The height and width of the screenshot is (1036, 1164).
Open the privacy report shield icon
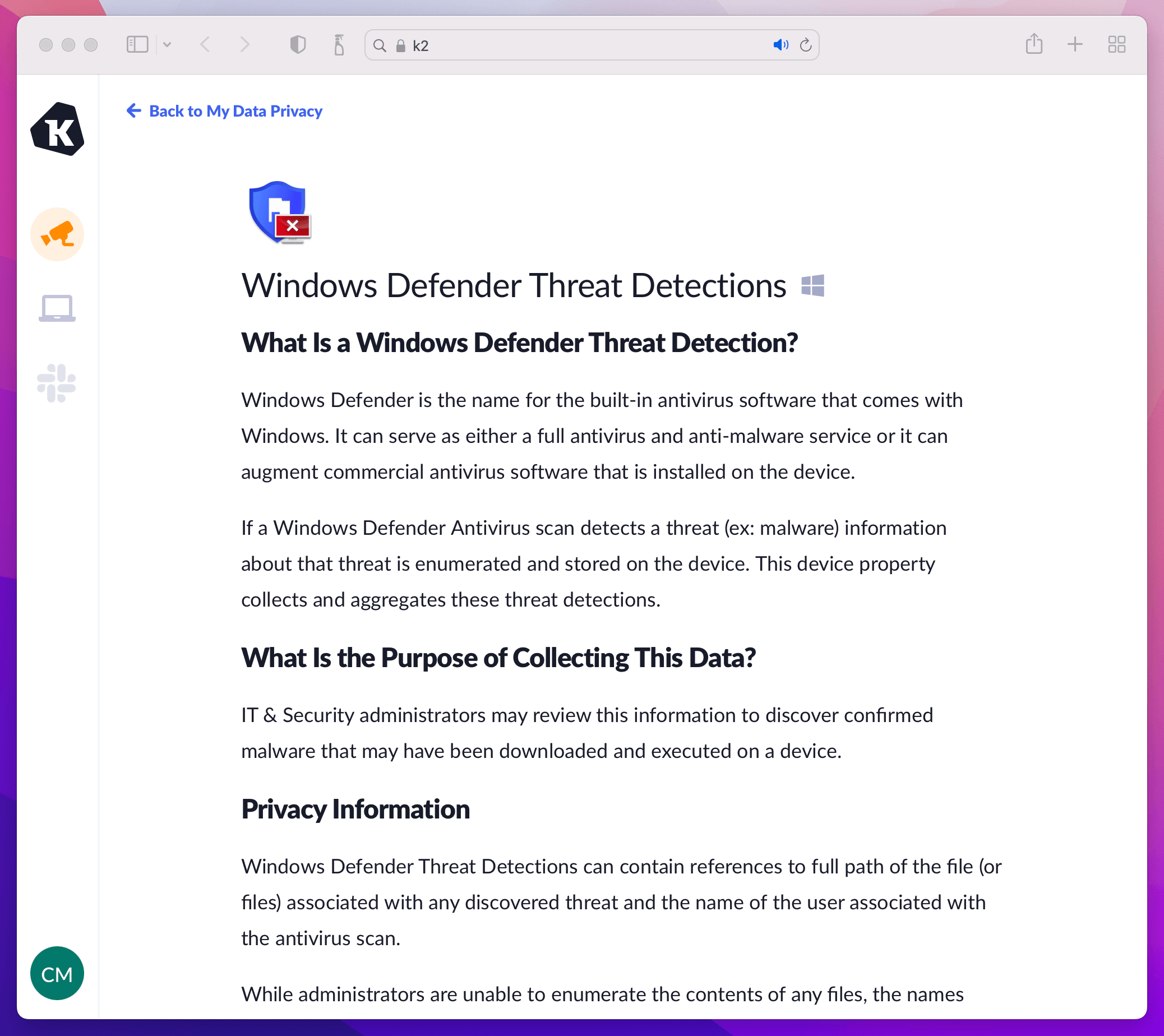tap(298, 44)
